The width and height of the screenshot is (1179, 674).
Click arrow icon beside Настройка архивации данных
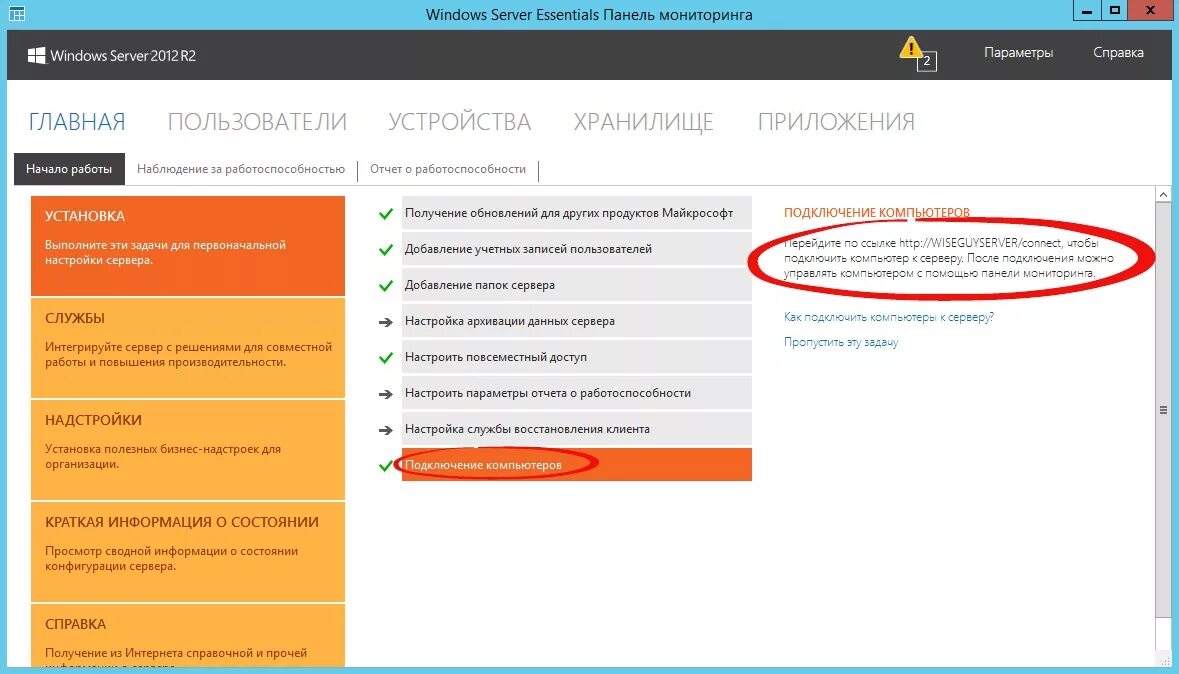pyautogui.click(x=386, y=322)
